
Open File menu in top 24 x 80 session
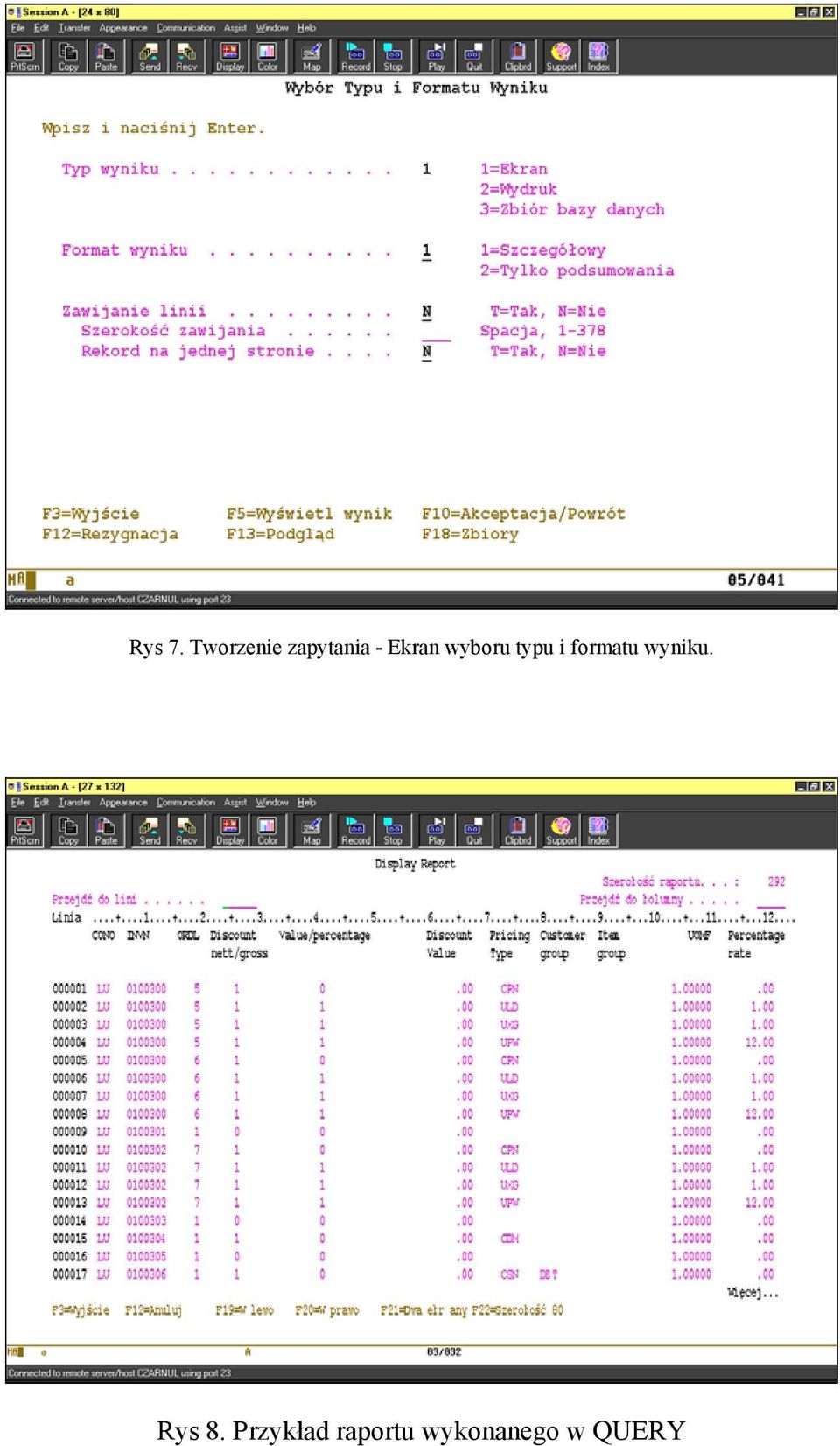click(17, 28)
